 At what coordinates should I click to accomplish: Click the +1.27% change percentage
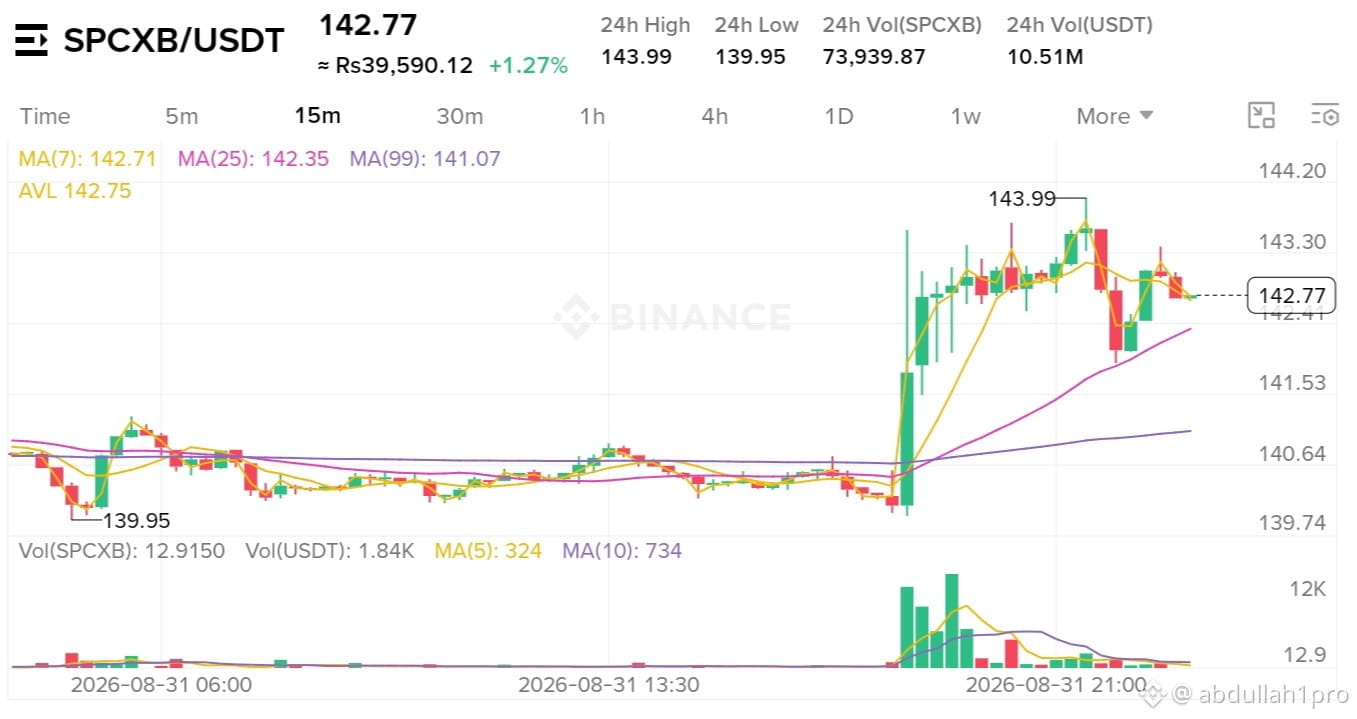pyautogui.click(x=528, y=66)
